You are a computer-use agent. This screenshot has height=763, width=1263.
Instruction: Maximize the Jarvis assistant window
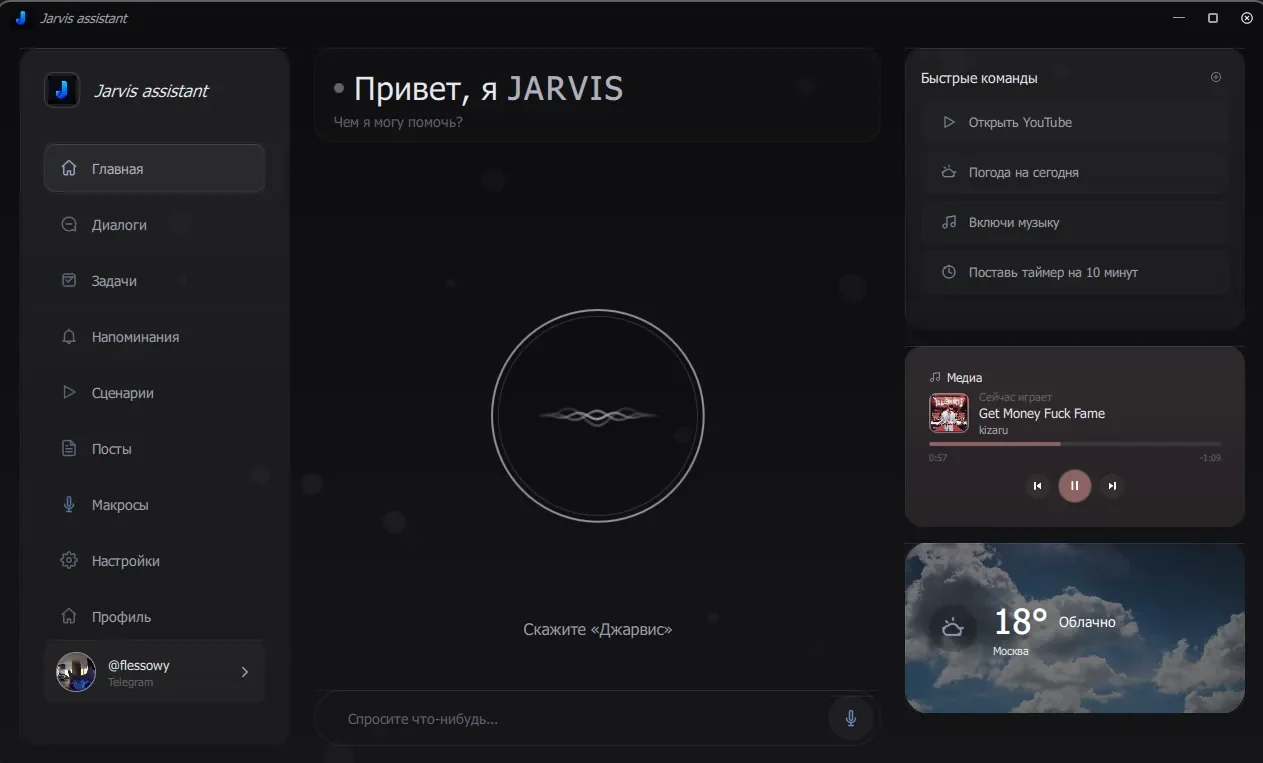pos(1213,18)
